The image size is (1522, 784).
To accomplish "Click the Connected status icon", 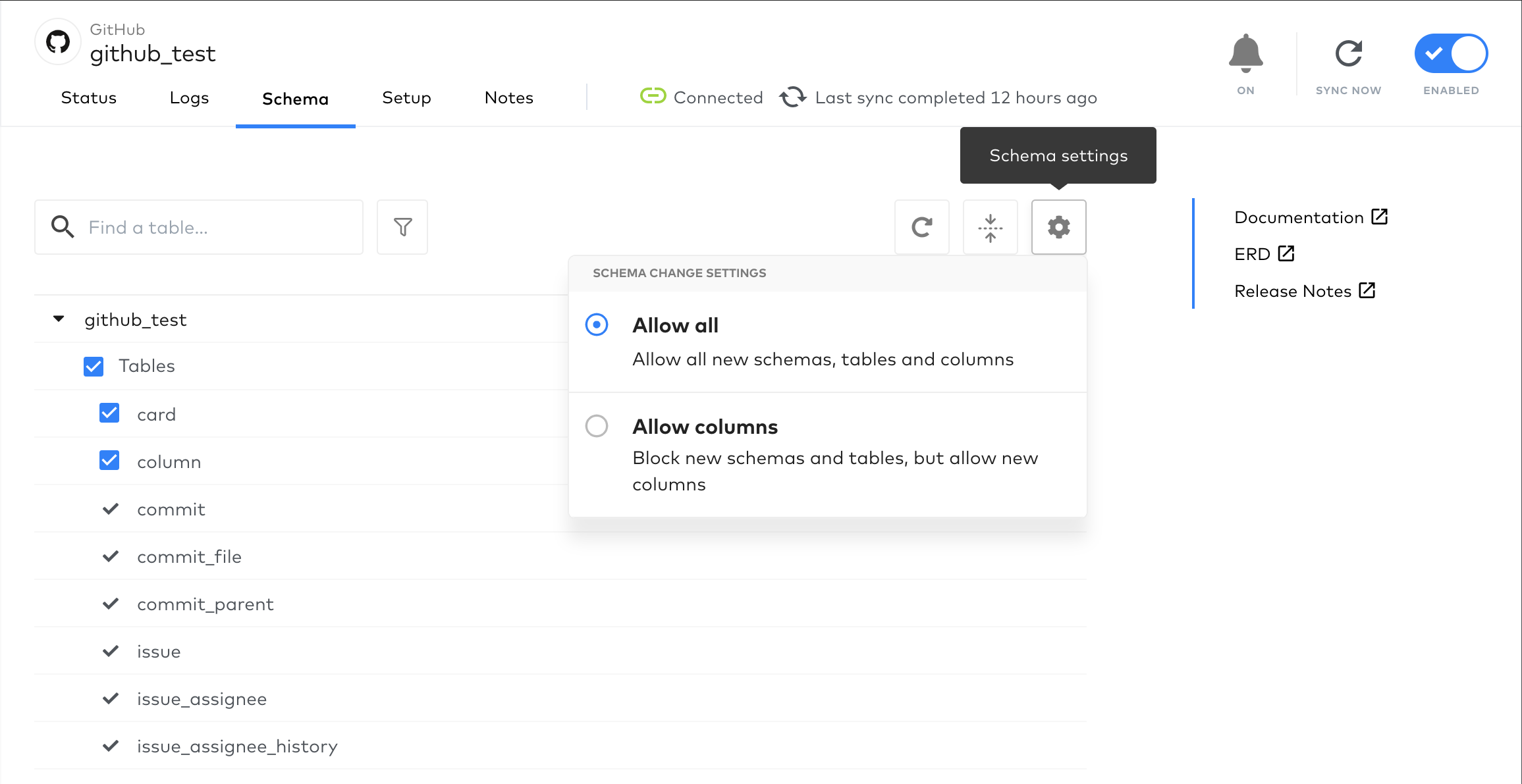I will click(x=652, y=97).
